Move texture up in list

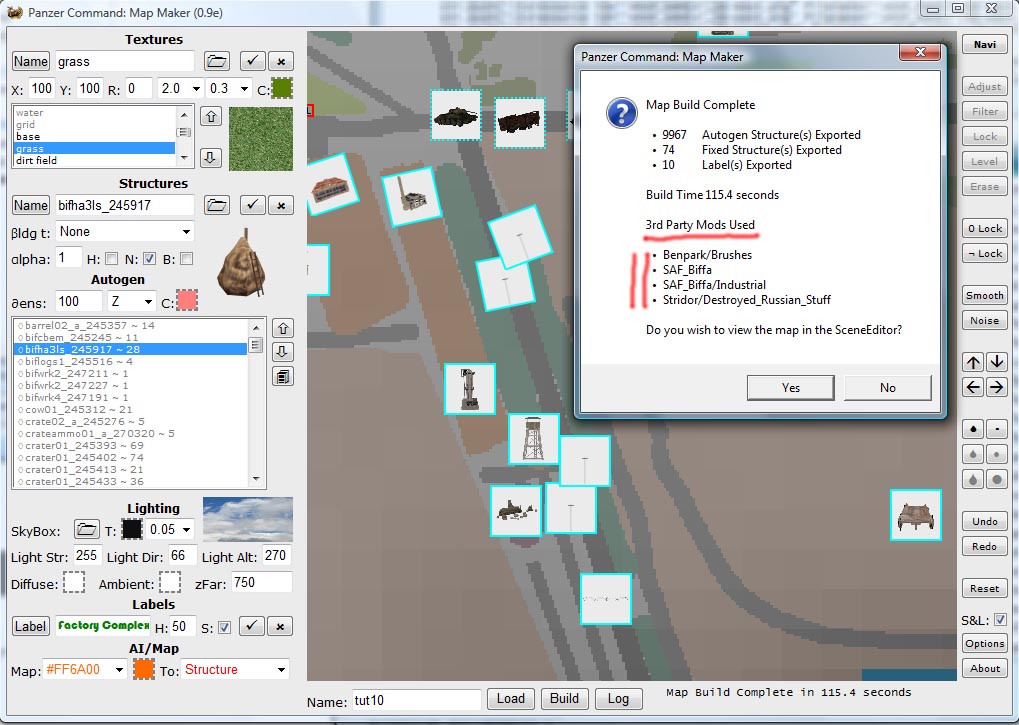click(211, 116)
